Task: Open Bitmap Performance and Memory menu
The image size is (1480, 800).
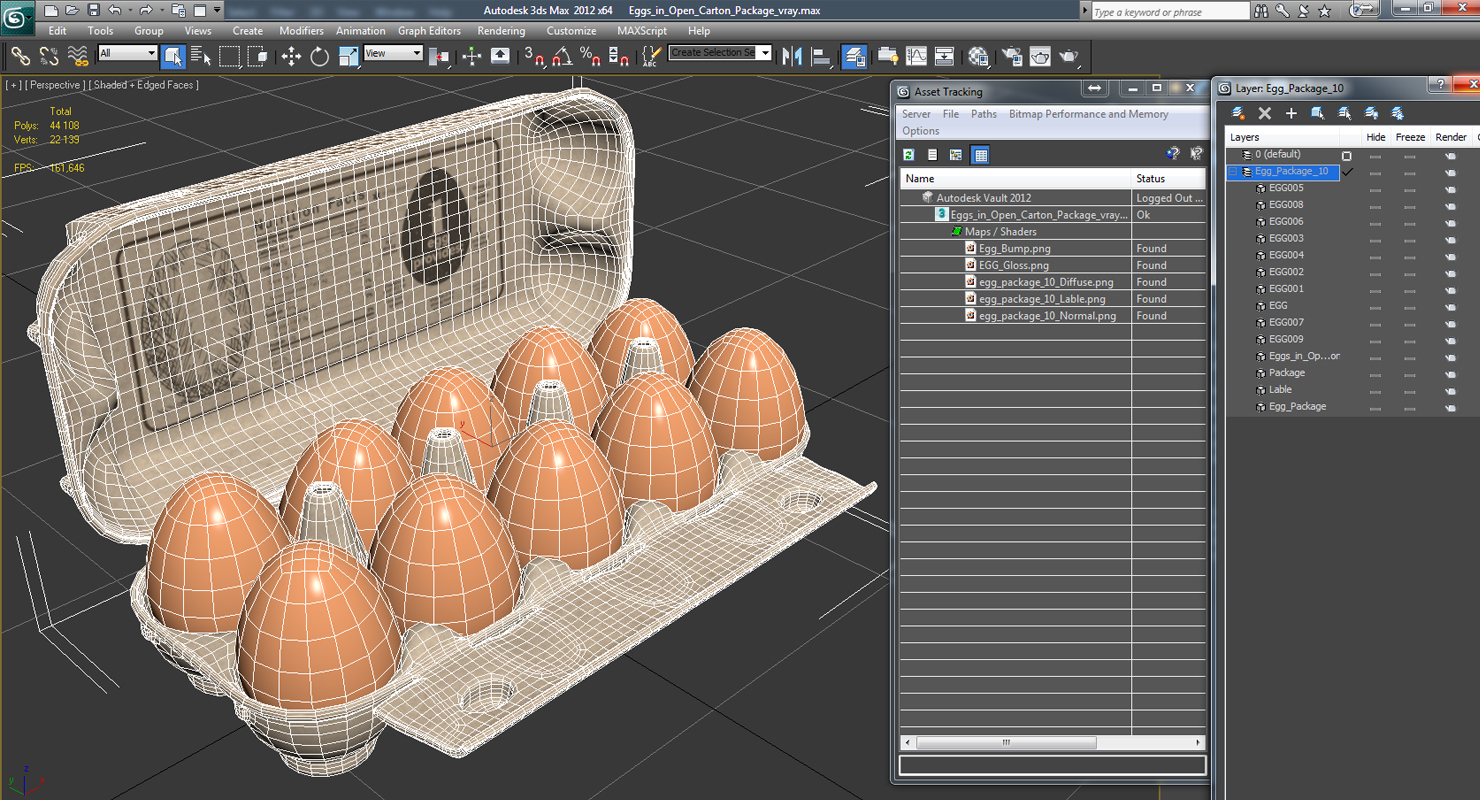Action: pyautogui.click(x=1088, y=114)
